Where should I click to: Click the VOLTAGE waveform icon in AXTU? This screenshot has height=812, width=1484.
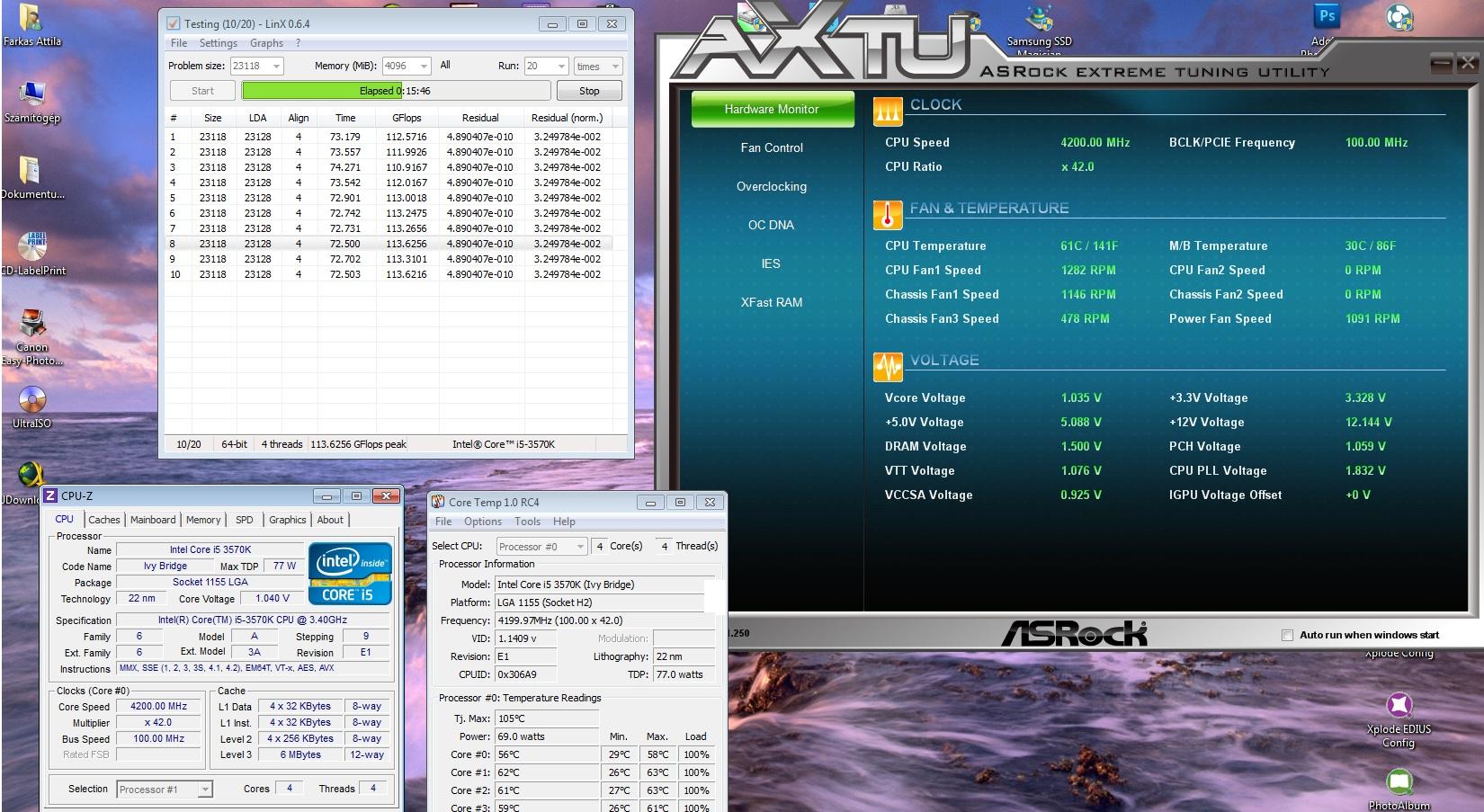[887, 366]
